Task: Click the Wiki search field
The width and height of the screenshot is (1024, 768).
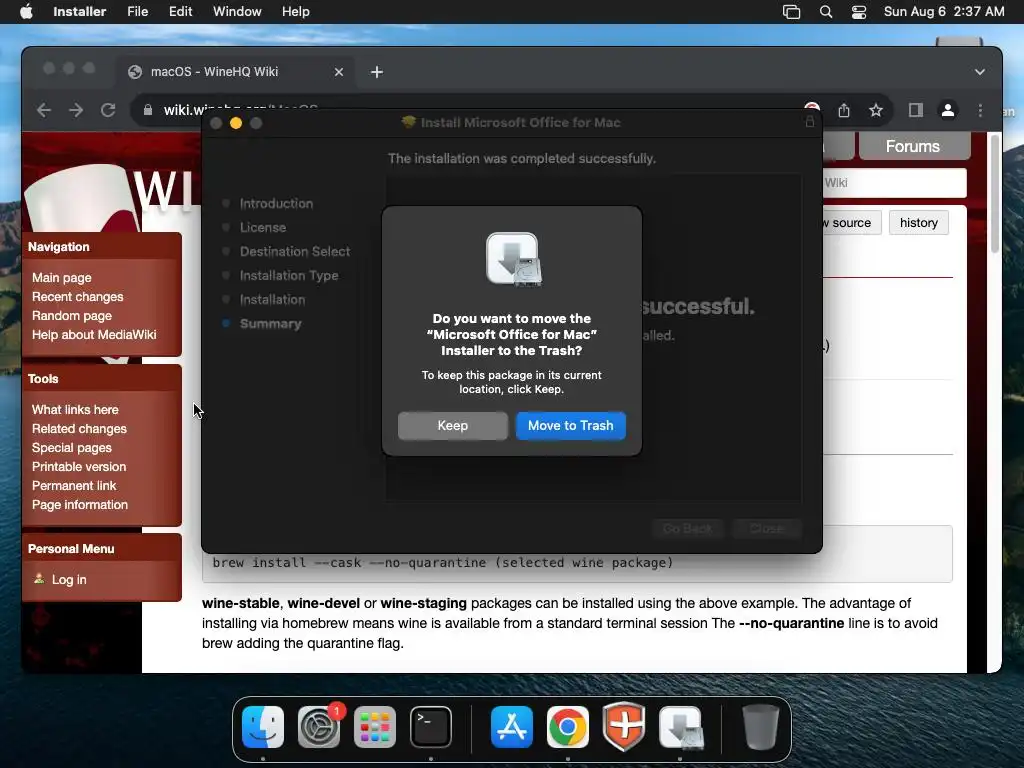Action: 893,183
